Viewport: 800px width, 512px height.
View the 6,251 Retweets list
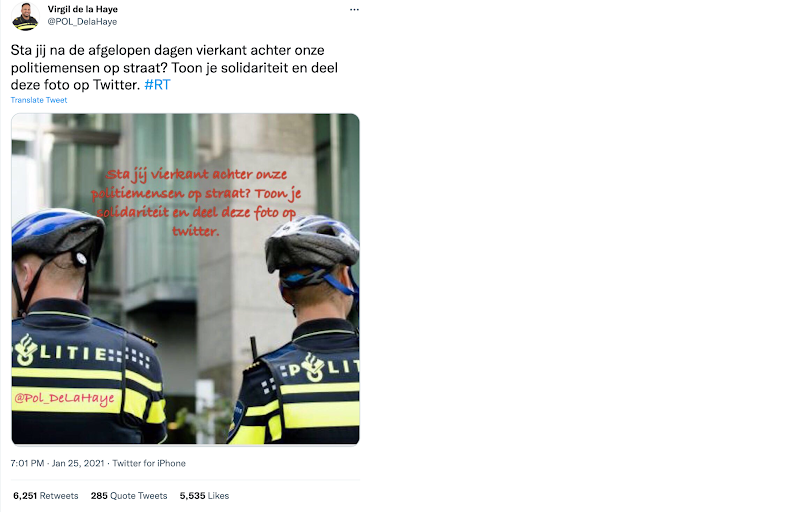pos(46,496)
